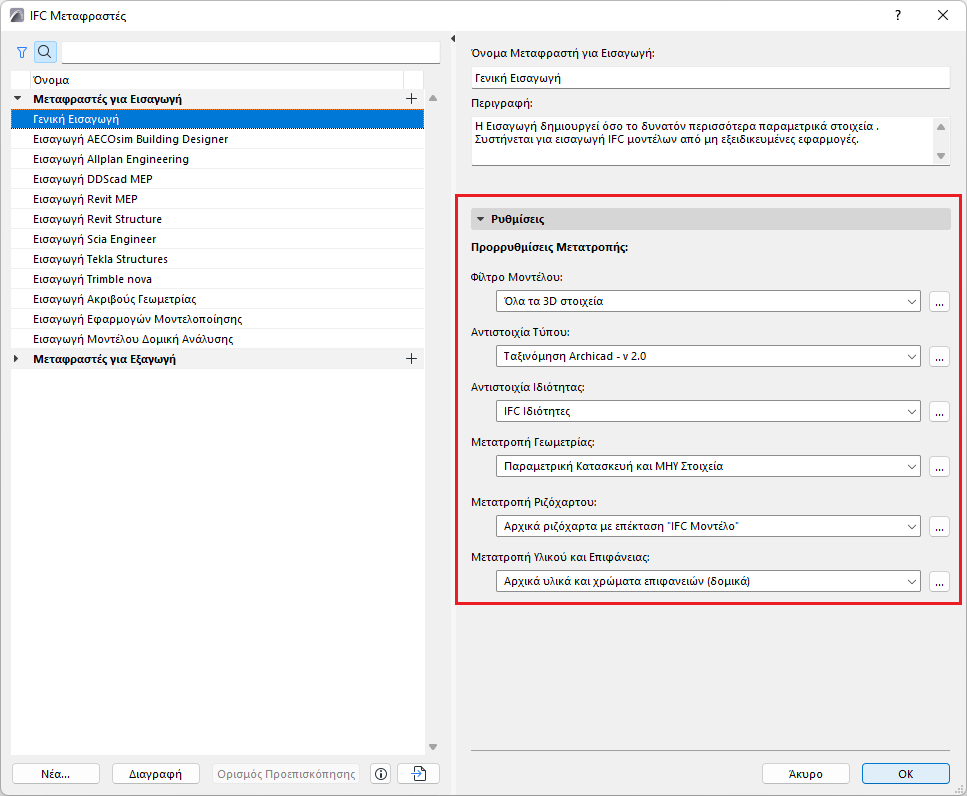Screen dimensions: 967x796
Task: Open options for Αντιστοιχία Τύπου
Action: coord(939,356)
